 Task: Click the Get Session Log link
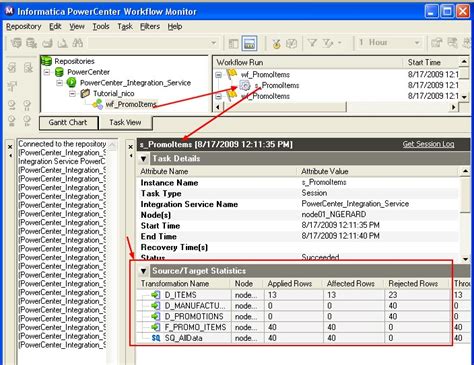tap(428, 144)
